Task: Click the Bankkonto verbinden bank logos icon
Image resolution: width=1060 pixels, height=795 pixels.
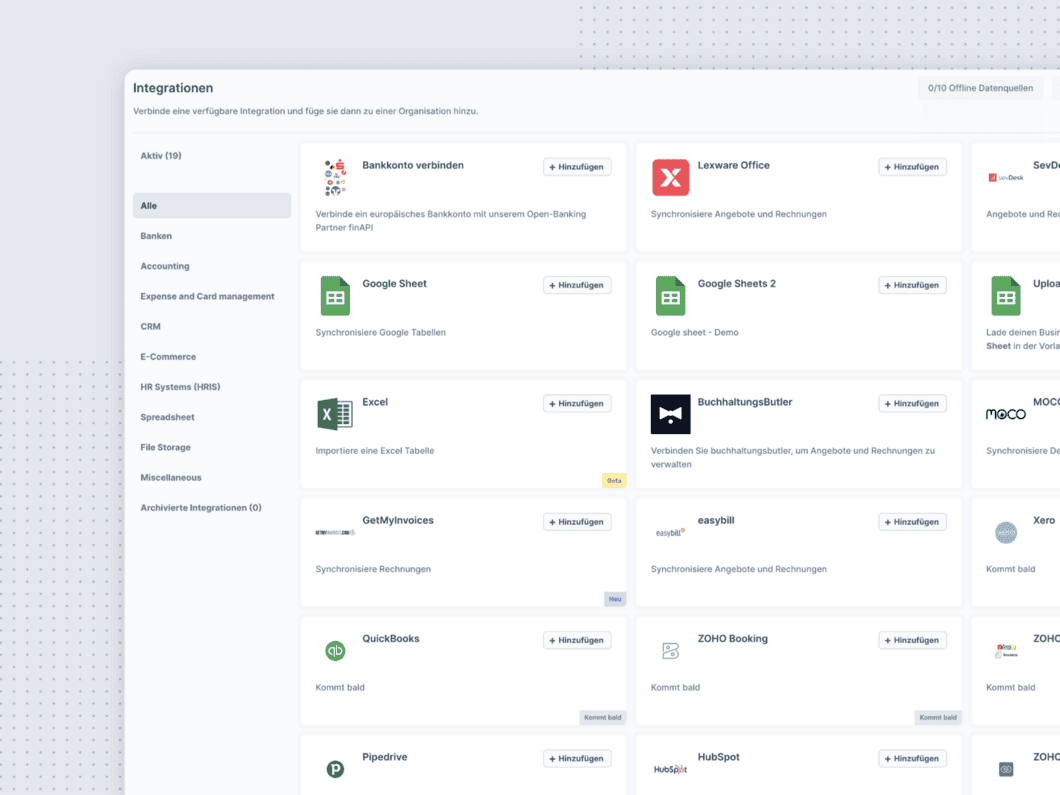Action: coord(335,178)
